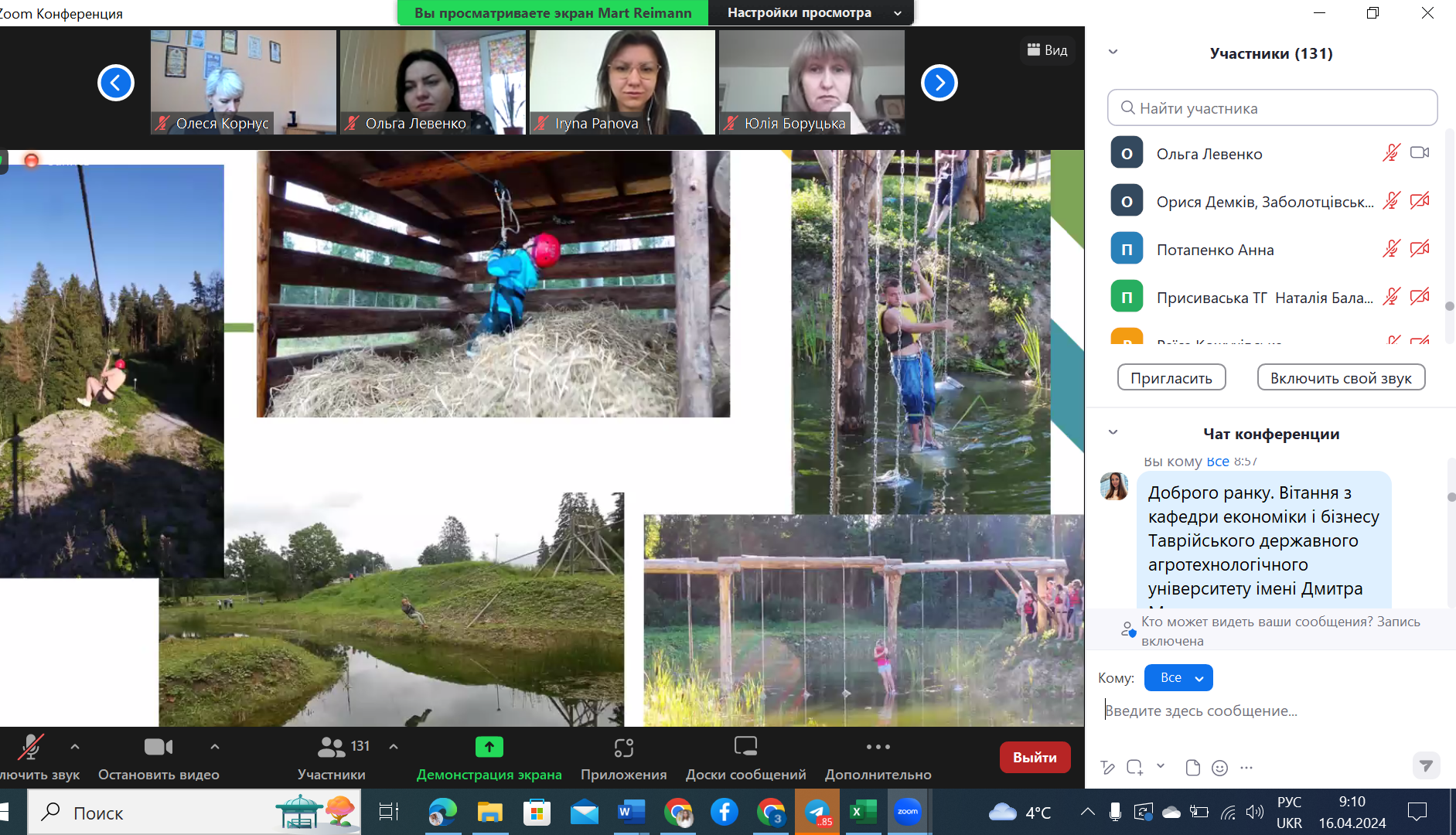Open Word from the taskbar
Viewport: 1456px width, 835px height.
(x=631, y=812)
